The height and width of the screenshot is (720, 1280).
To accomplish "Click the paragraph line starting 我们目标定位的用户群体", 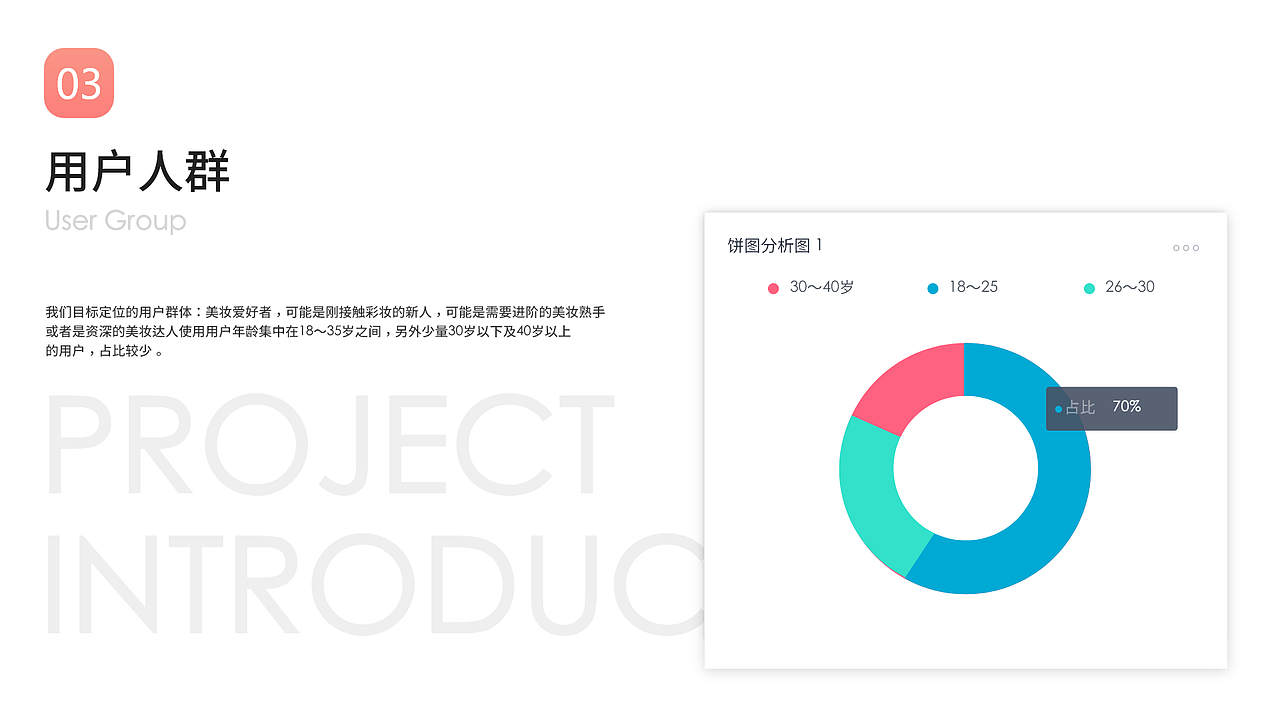I will (325, 312).
